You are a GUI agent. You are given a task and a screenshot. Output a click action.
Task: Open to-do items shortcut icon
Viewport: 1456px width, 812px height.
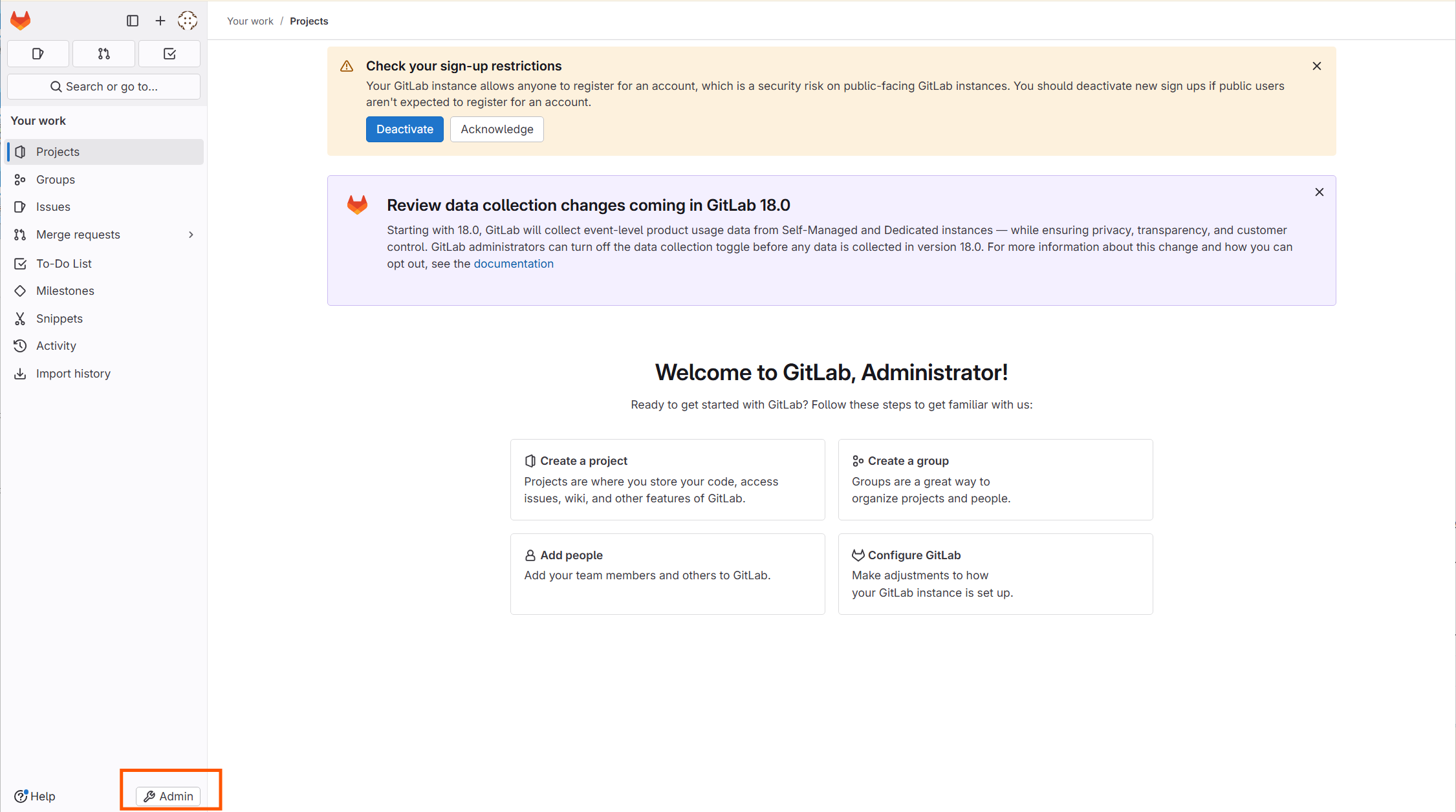point(169,54)
